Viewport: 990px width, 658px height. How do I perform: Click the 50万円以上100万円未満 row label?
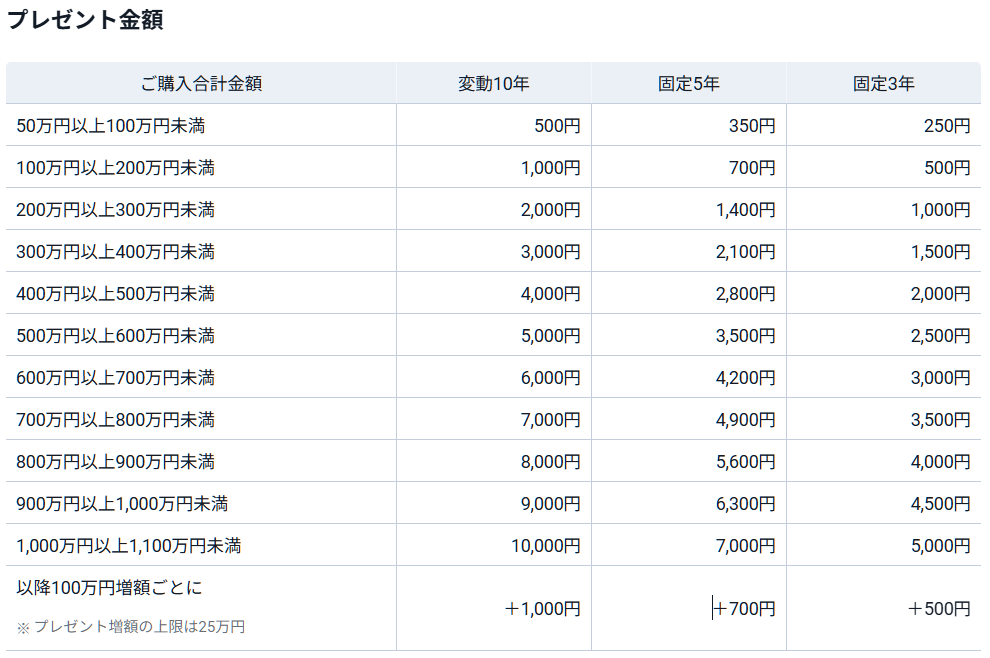(112, 126)
